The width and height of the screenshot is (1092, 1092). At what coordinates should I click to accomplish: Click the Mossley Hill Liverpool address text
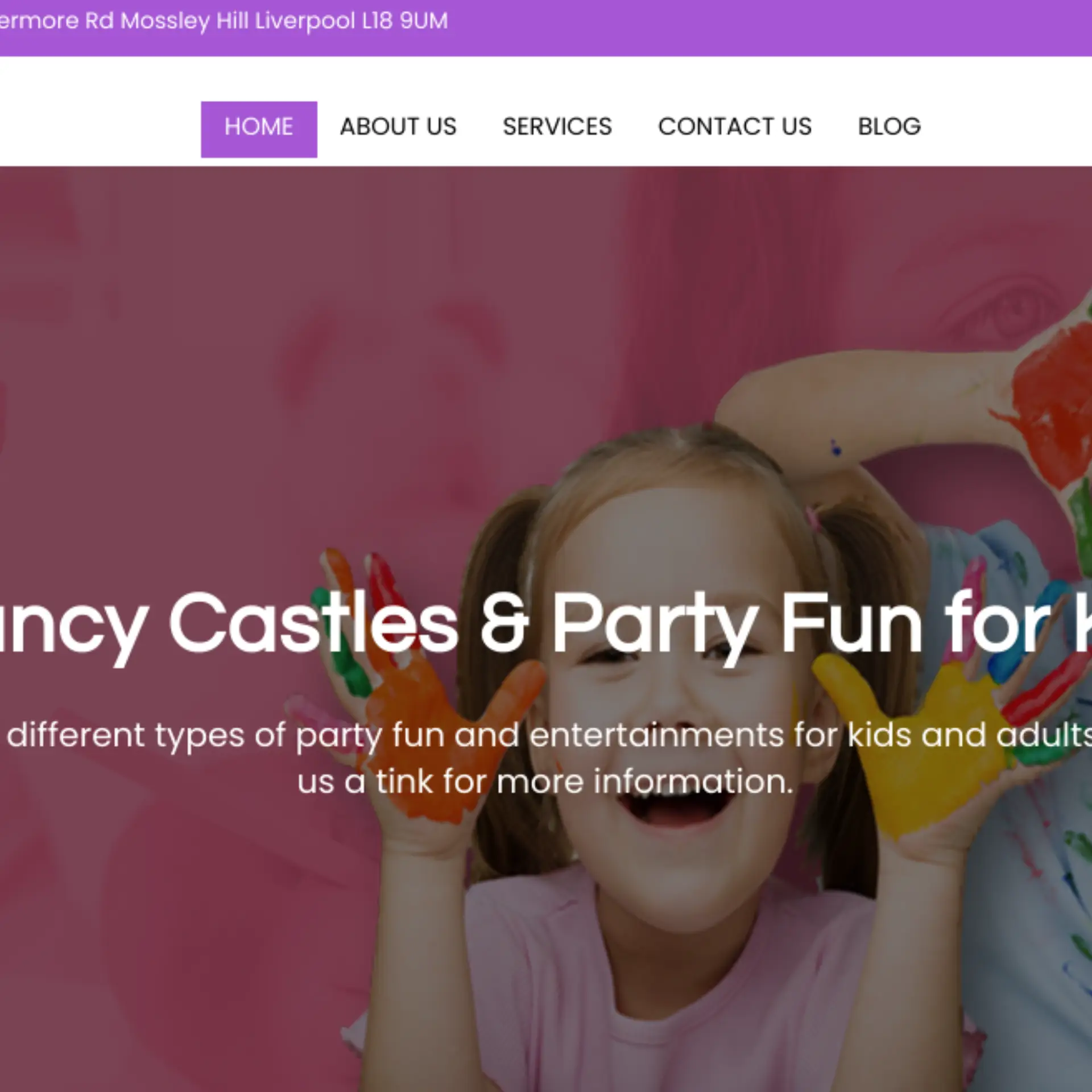pos(238,21)
